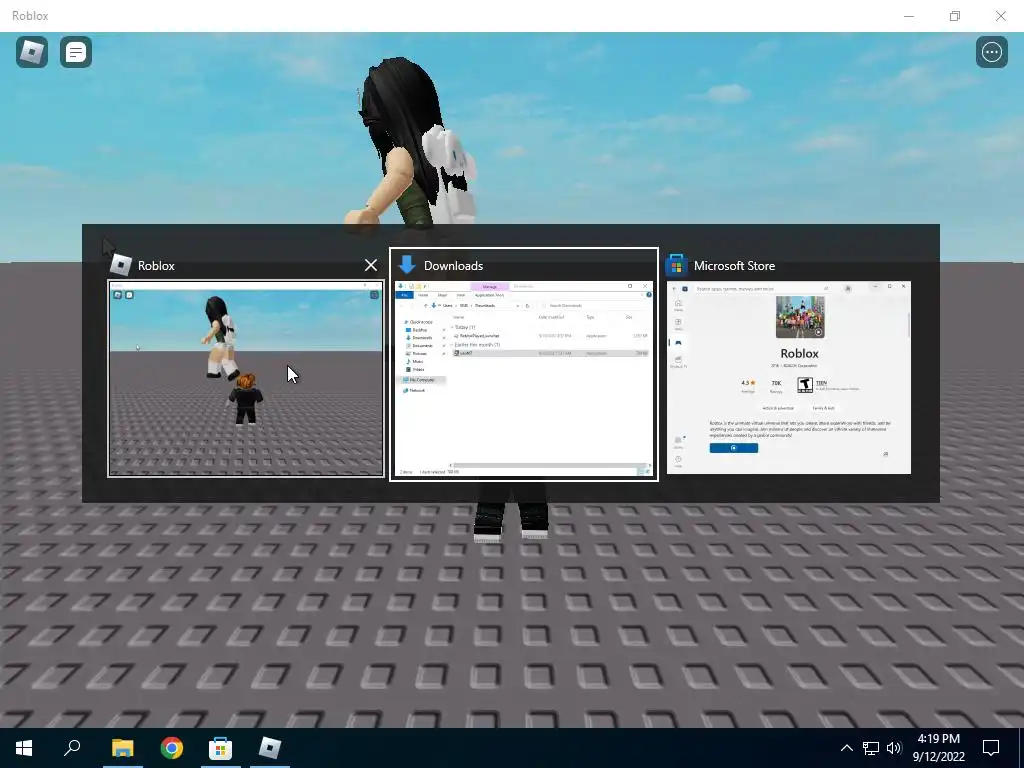
Task: Restore down the Roblox window
Action: (x=955, y=16)
